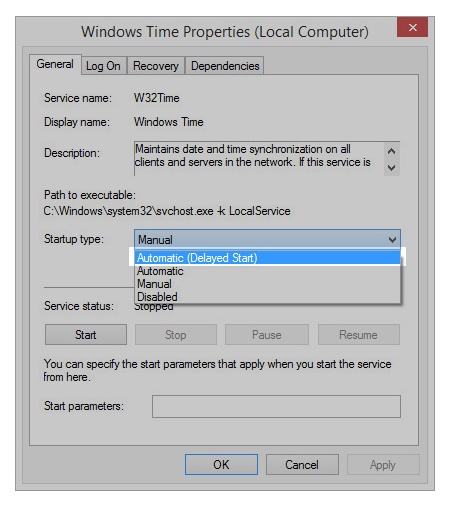Click the Path to executable label
This screenshot has width=450, height=509.
90,195
